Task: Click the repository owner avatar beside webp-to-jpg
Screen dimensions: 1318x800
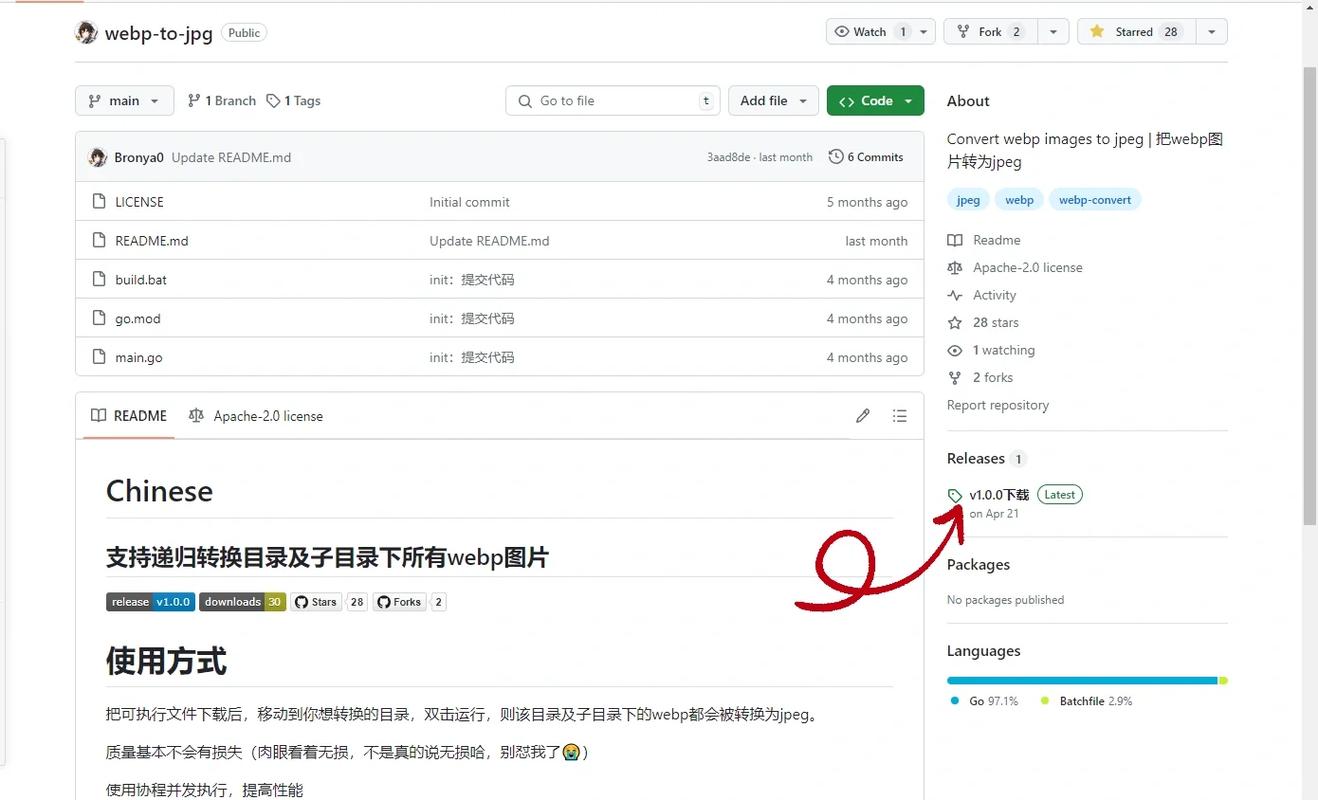Action: pyautogui.click(x=86, y=32)
